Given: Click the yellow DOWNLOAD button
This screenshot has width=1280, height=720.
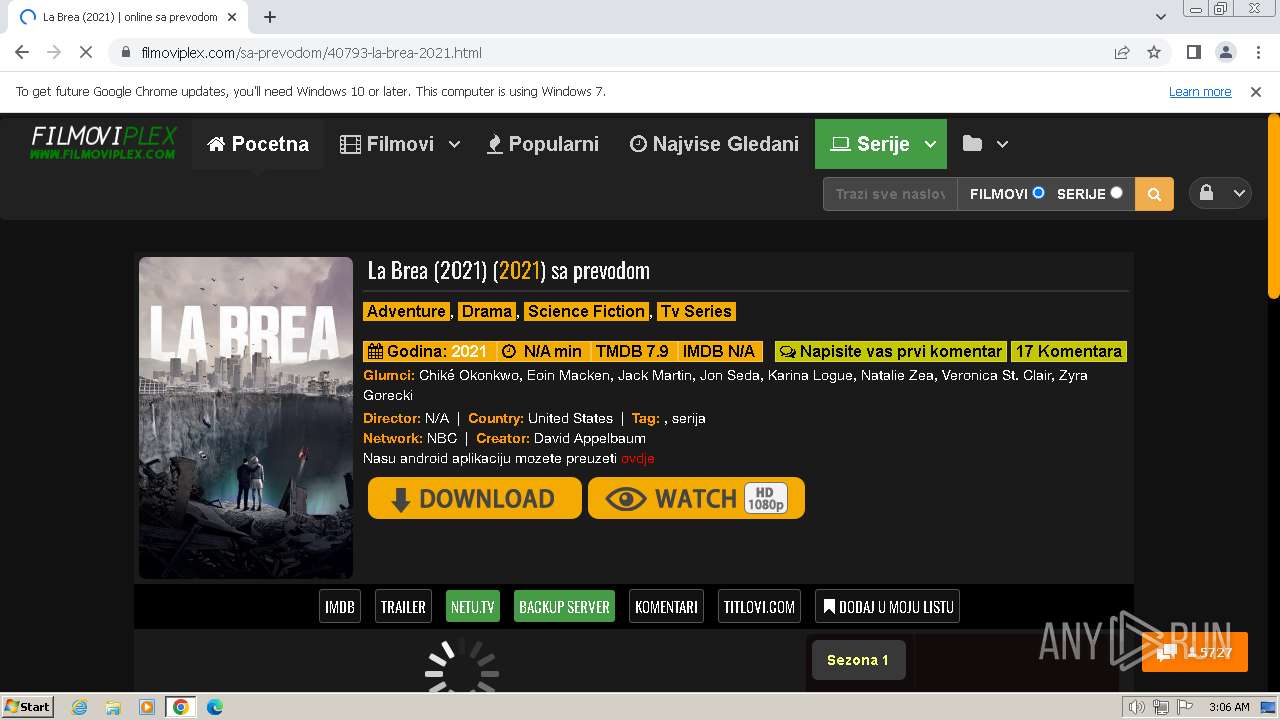Looking at the screenshot, I should pyautogui.click(x=475, y=498).
